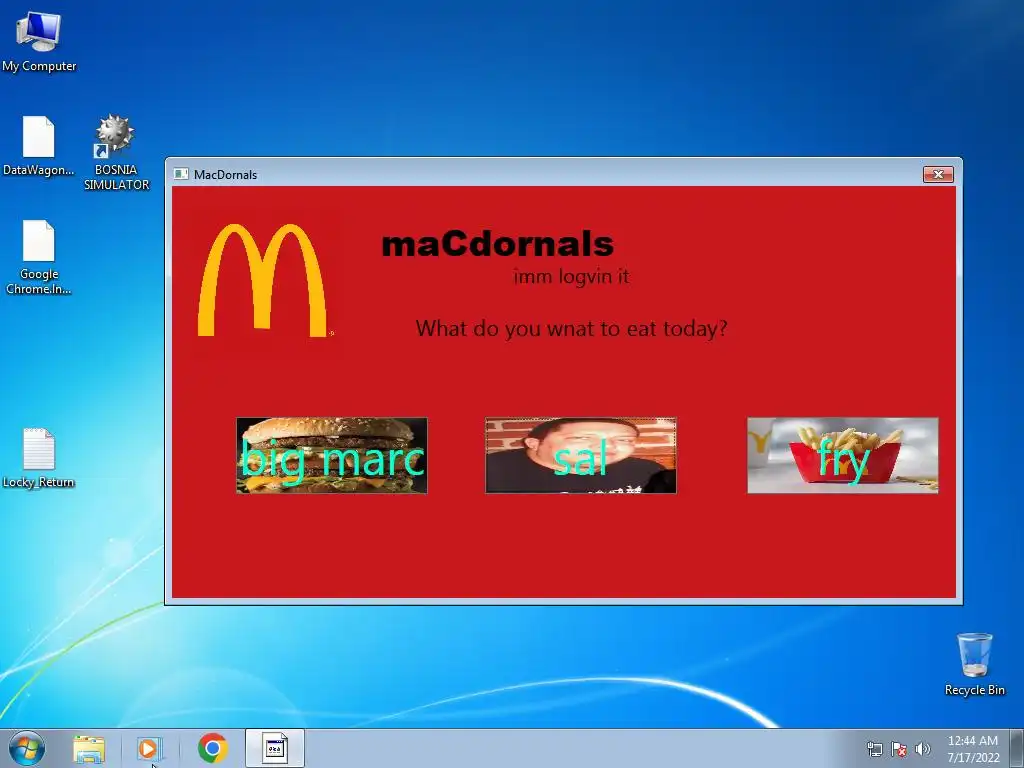This screenshot has height=768, width=1024.
Task: Click the active MacDornals taskbar button
Action: [x=275, y=748]
